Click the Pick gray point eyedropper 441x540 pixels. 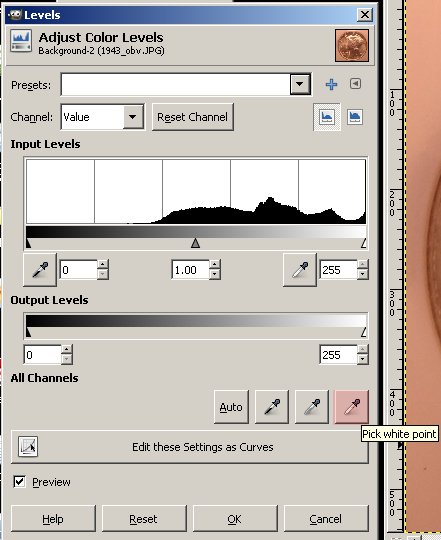point(312,407)
